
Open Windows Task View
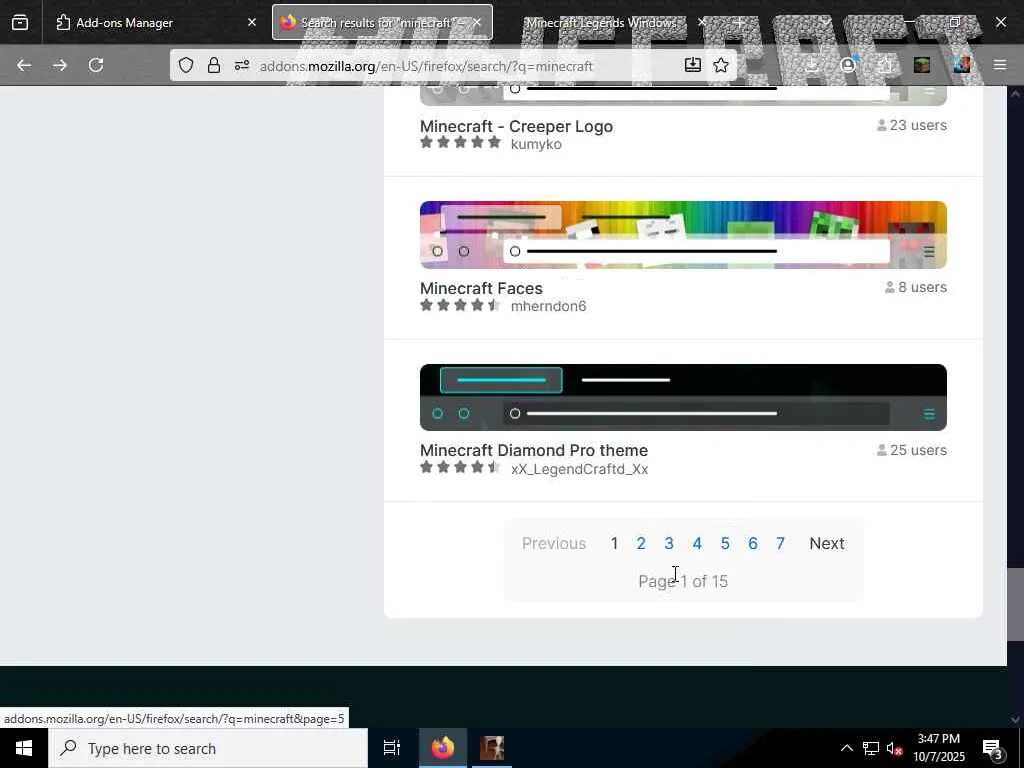[x=392, y=748]
